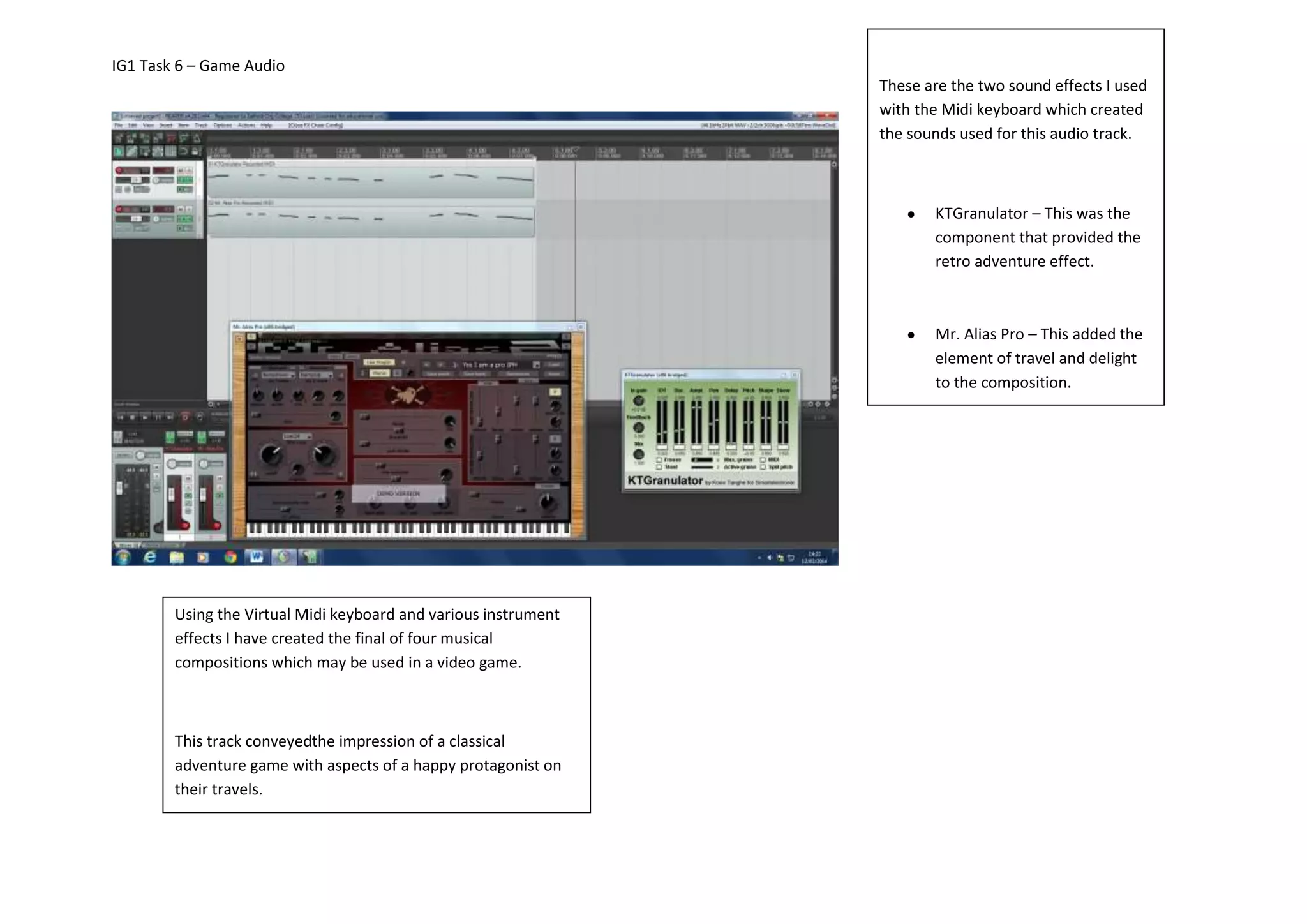Viewport: 1307px width, 924px height.
Task: Enable the Split pitch checkbox
Action: (x=763, y=467)
